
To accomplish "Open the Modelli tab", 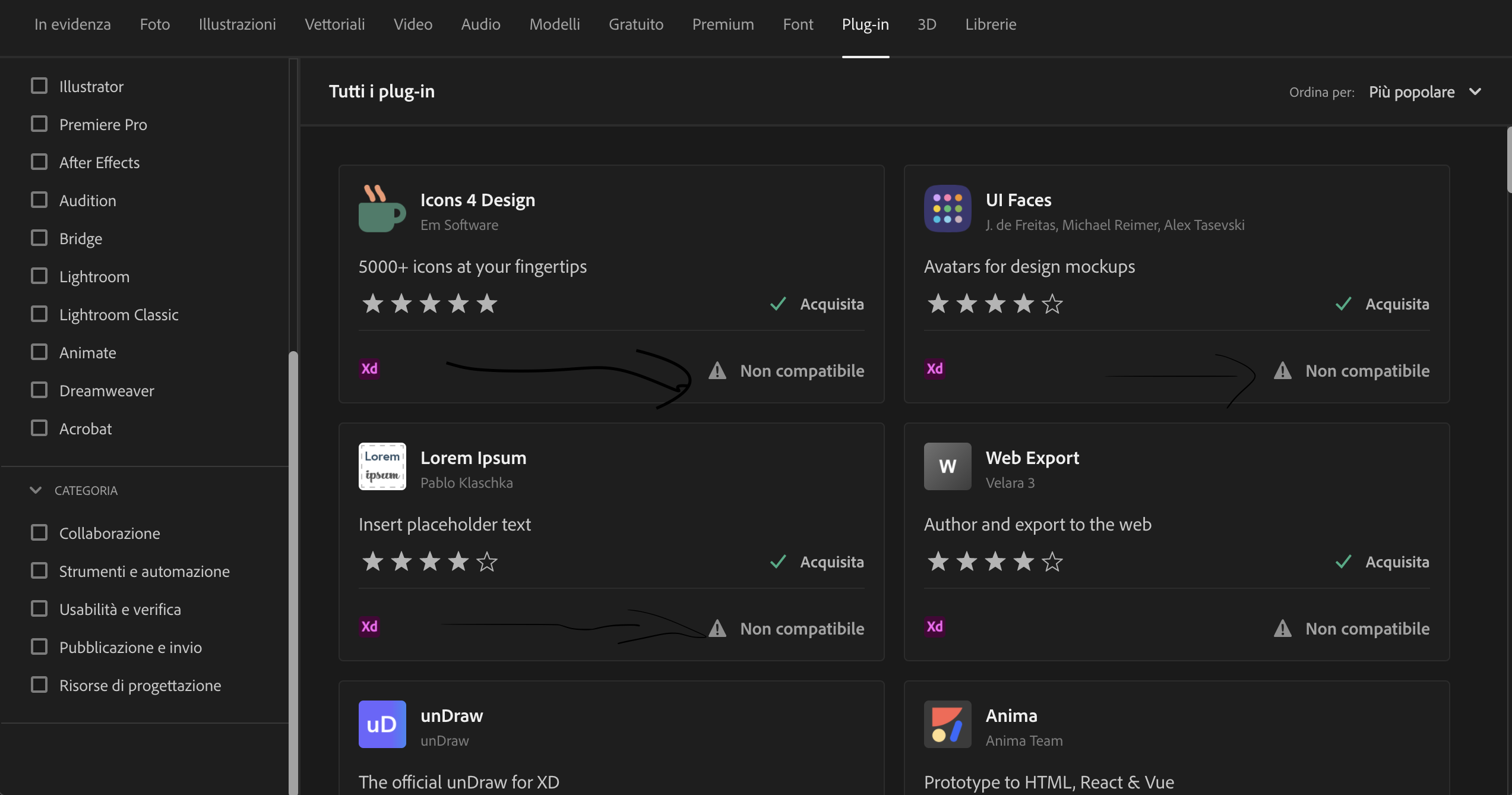I will (x=555, y=24).
